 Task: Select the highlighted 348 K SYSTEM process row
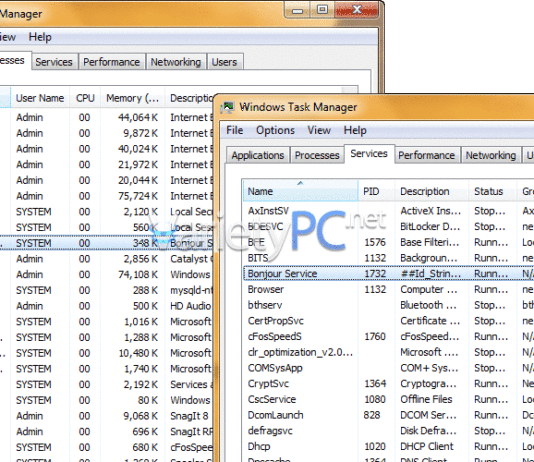[x=107, y=243]
